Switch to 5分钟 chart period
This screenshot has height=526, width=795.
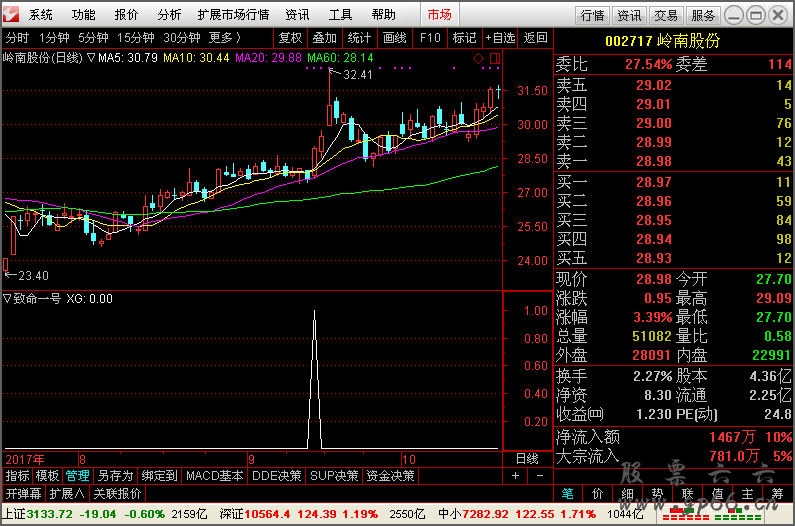click(93, 38)
